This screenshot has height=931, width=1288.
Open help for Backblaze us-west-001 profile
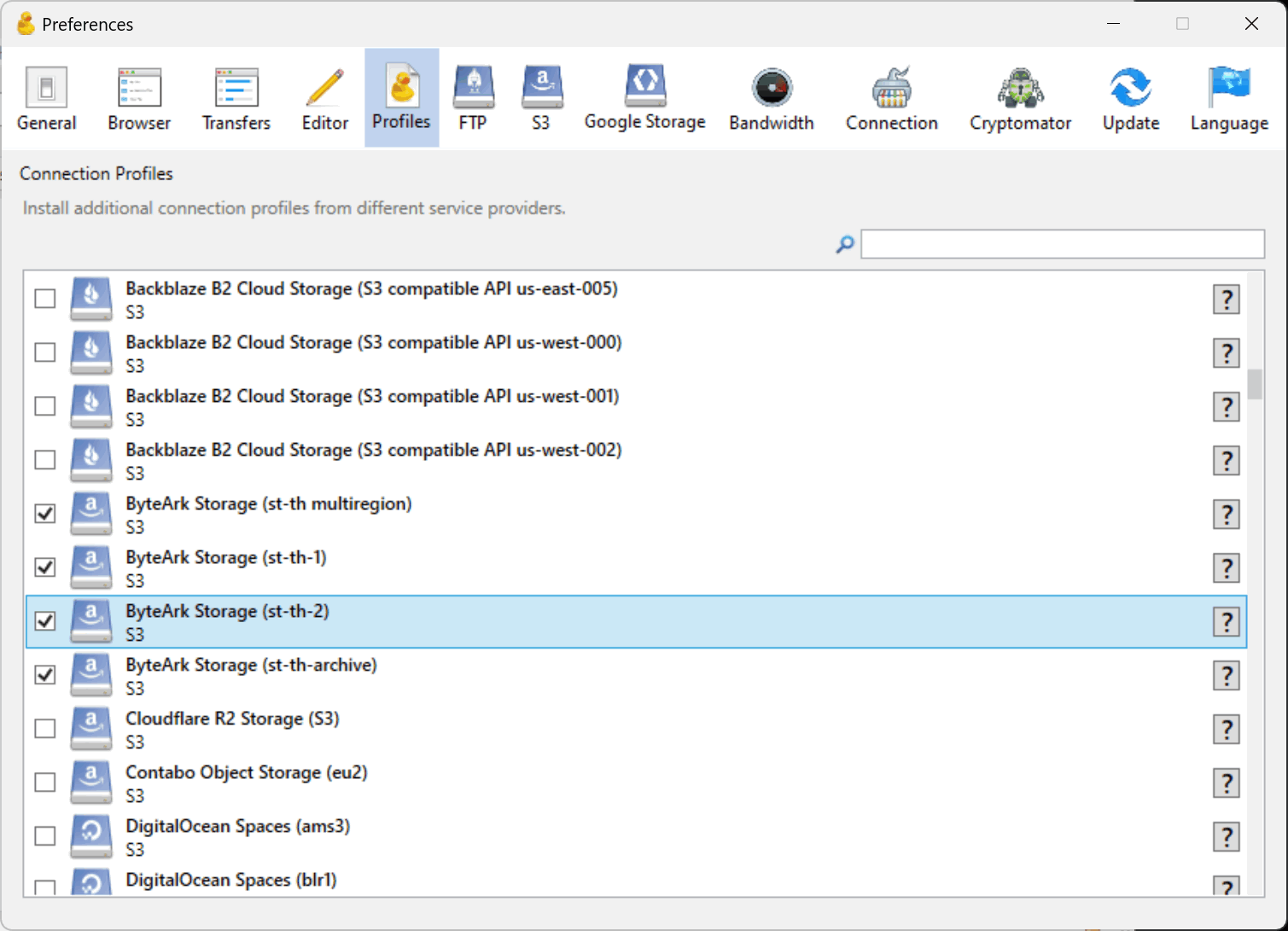pos(1227,407)
